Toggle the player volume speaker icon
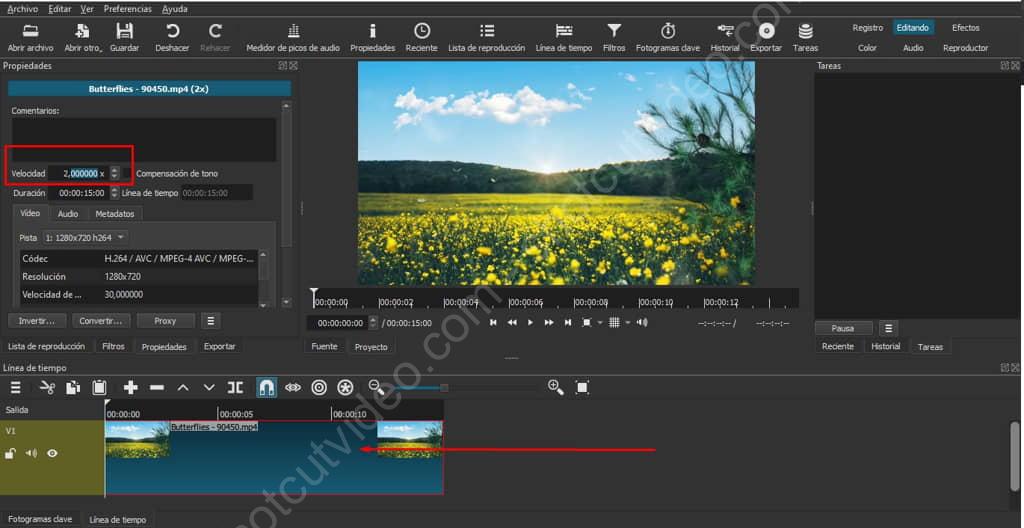The height and width of the screenshot is (528, 1024). pyautogui.click(x=643, y=322)
